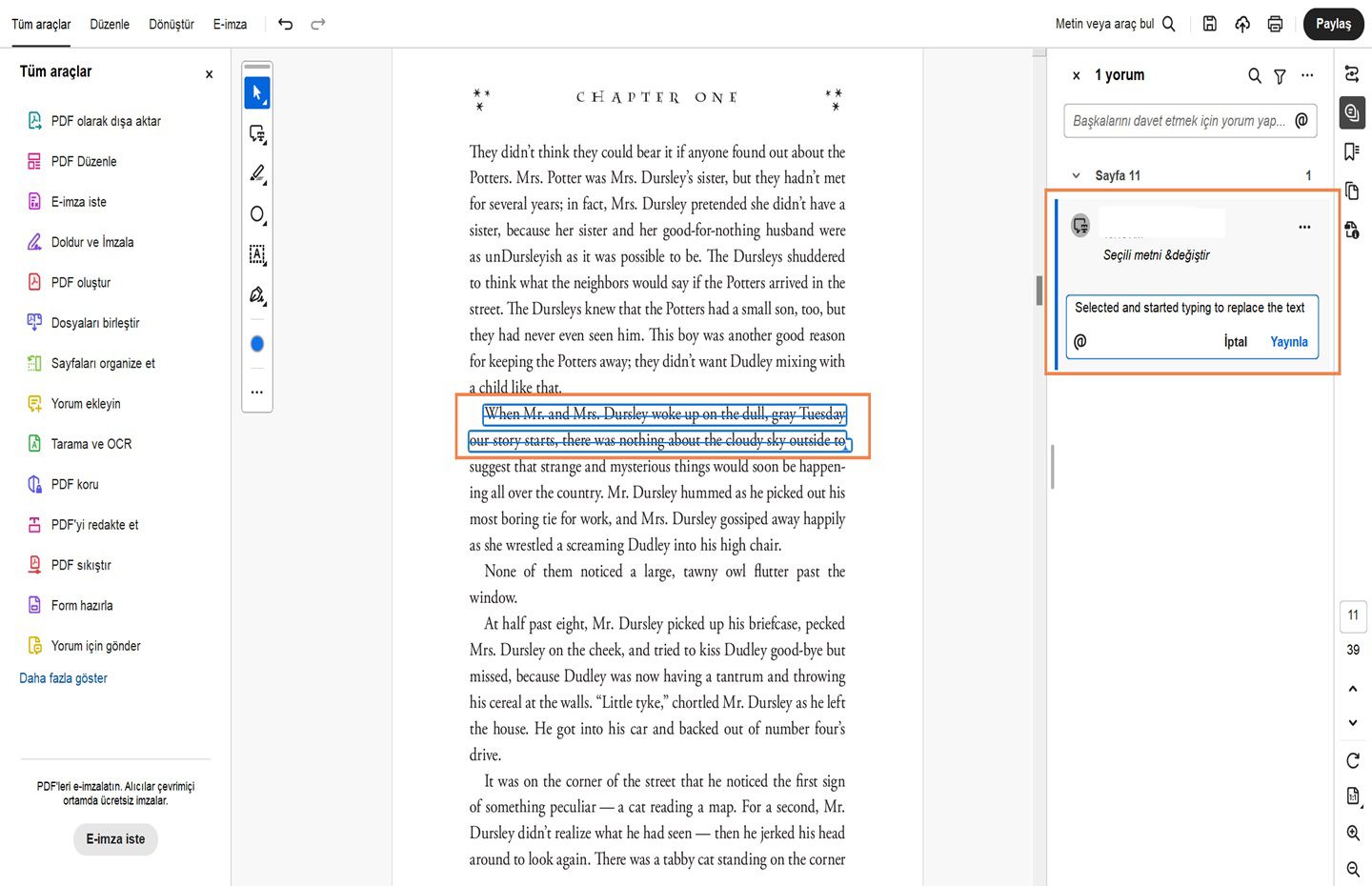Open the convert panel in right rail
This screenshot has height=886, width=1372.
(x=1352, y=73)
